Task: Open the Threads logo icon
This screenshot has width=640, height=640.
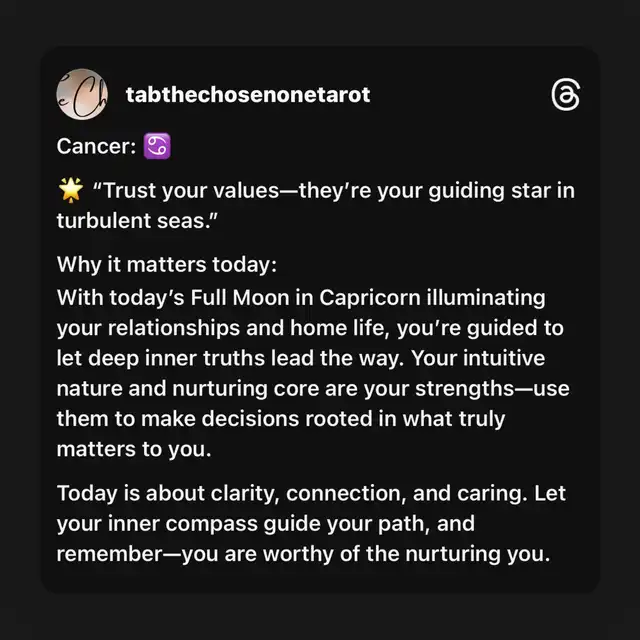Action: 565,95
